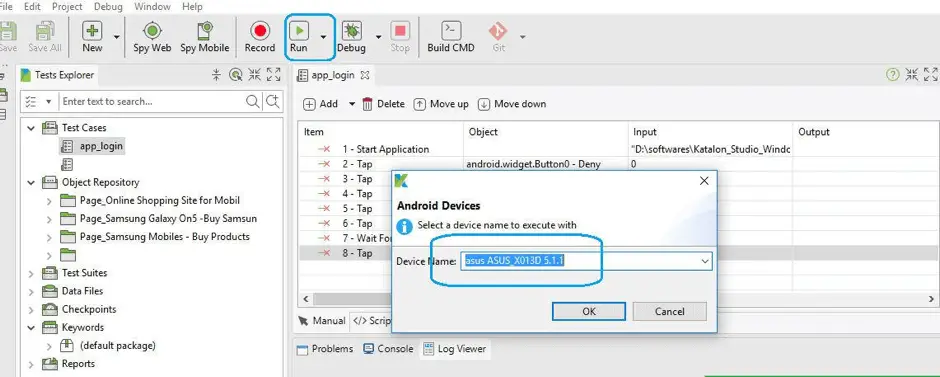Screen dimensions: 940x377
Task: Click the New toolbar icon
Action: pos(92,37)
